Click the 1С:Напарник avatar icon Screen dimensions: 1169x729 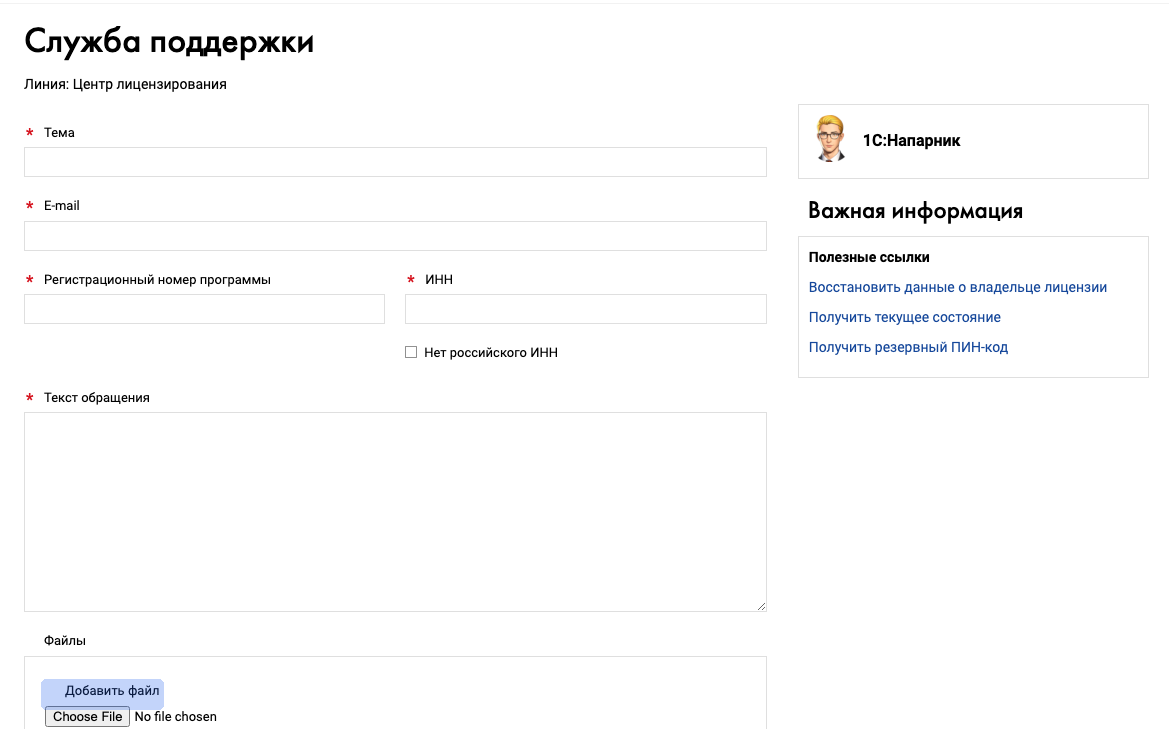click(830, 139)
